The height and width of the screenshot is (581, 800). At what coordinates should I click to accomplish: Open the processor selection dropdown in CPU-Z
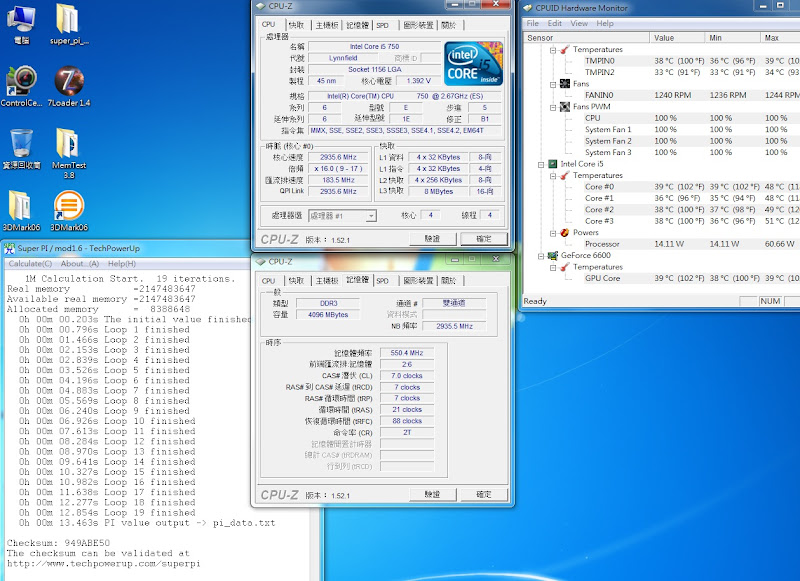pos(371,216)
